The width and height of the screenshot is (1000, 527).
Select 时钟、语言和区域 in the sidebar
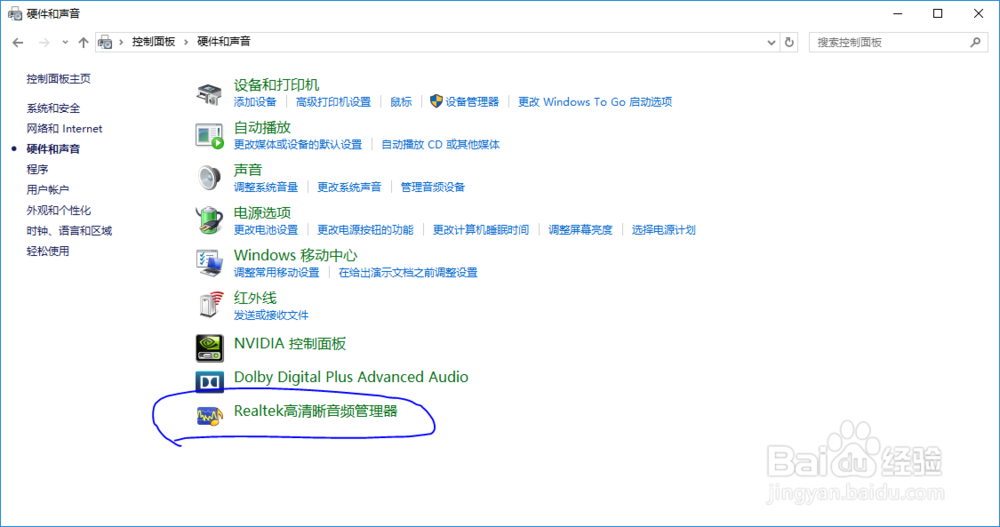(69, 230)
